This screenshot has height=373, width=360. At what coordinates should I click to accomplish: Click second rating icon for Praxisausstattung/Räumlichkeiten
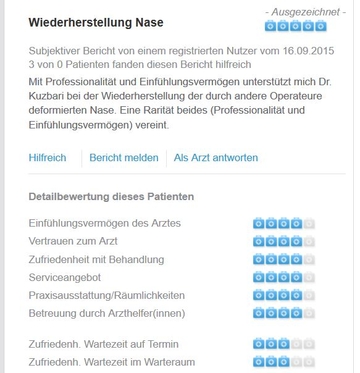tap(271, 295)
